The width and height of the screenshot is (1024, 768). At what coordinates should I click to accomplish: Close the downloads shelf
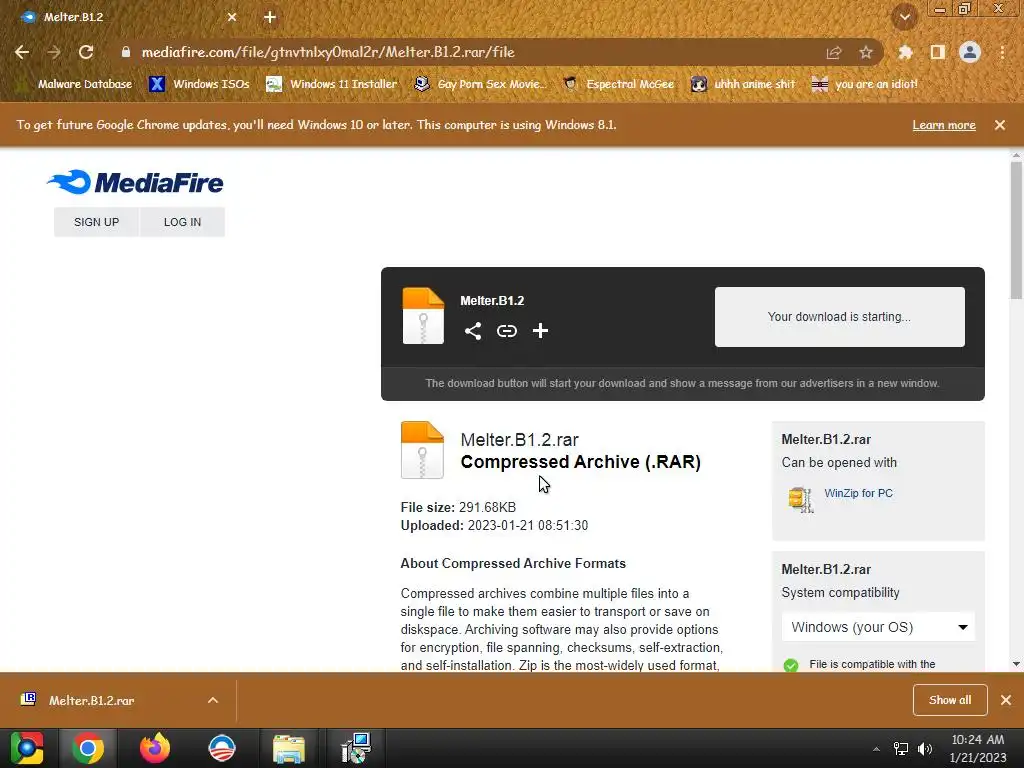[1006, 700]
